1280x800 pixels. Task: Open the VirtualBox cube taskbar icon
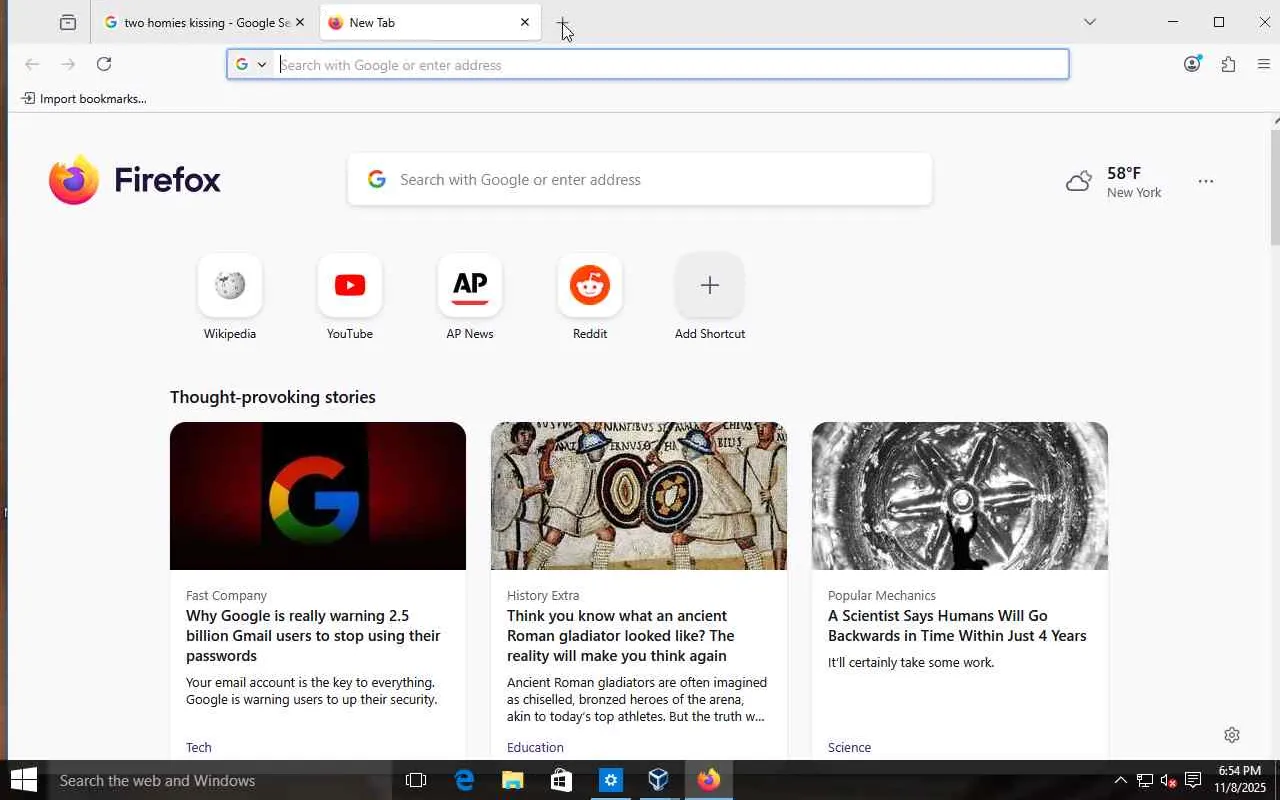(658, 780)
